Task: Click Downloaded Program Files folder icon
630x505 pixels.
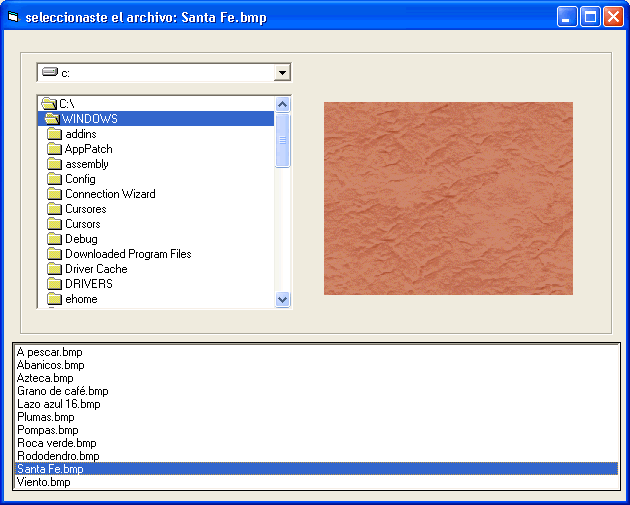Action: [54, 254]
